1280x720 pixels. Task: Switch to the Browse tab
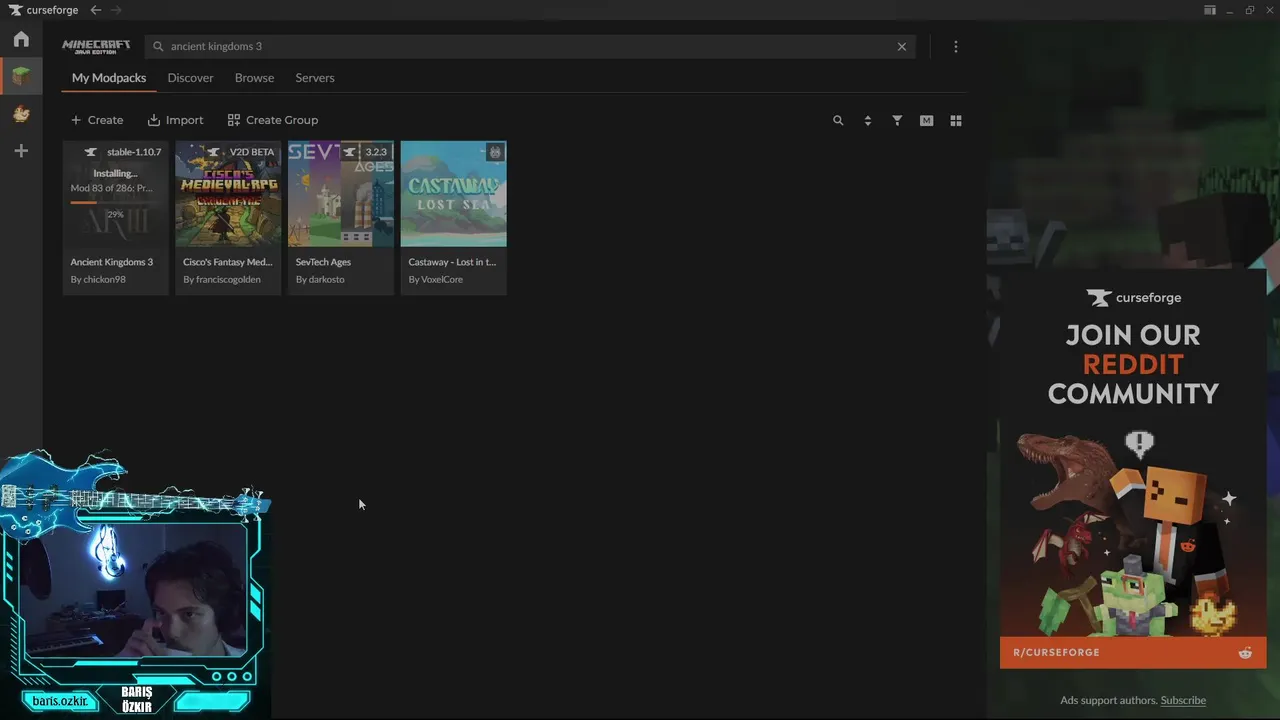[254, 78]
